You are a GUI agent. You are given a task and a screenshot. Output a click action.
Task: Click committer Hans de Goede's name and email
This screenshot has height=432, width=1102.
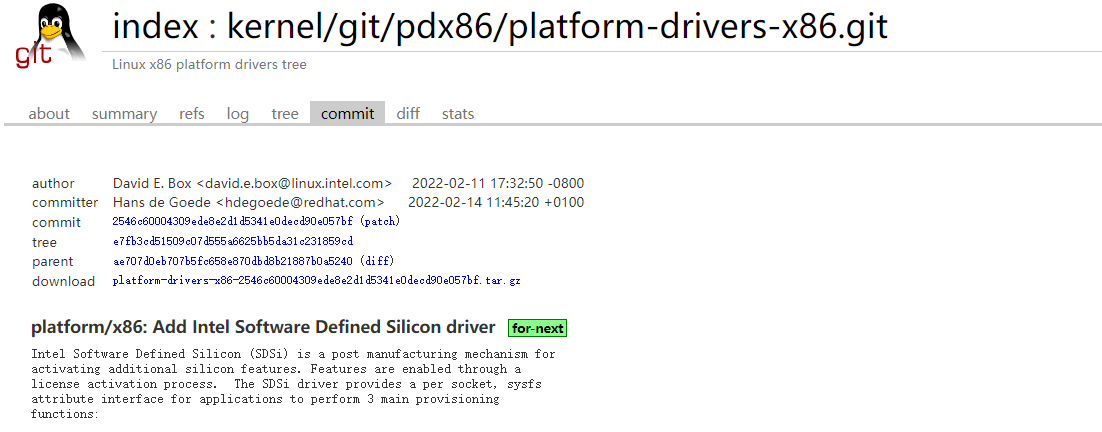tap(248, 202)
